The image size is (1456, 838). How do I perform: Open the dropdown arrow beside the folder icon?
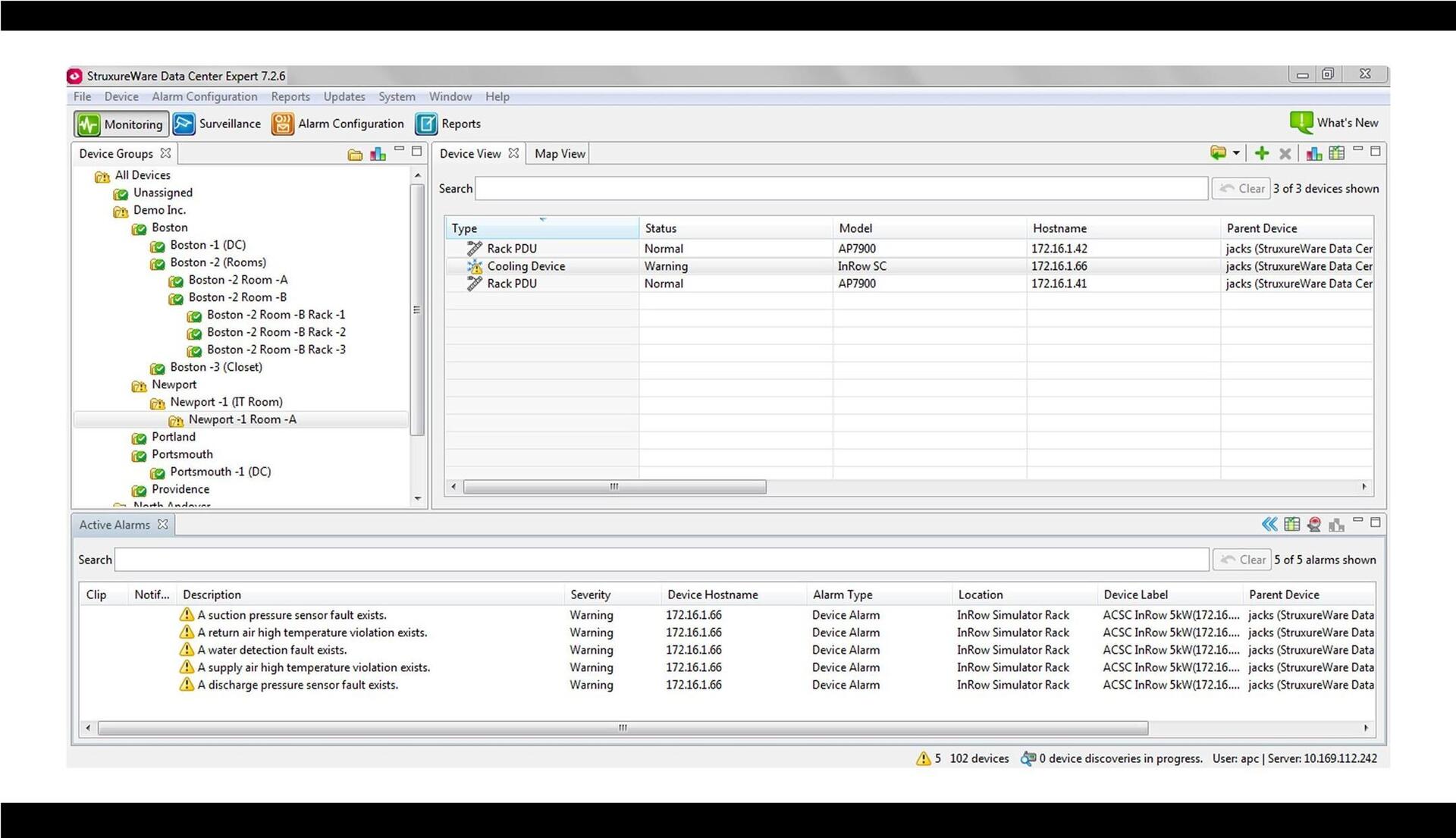click(x=1236, y=153)
